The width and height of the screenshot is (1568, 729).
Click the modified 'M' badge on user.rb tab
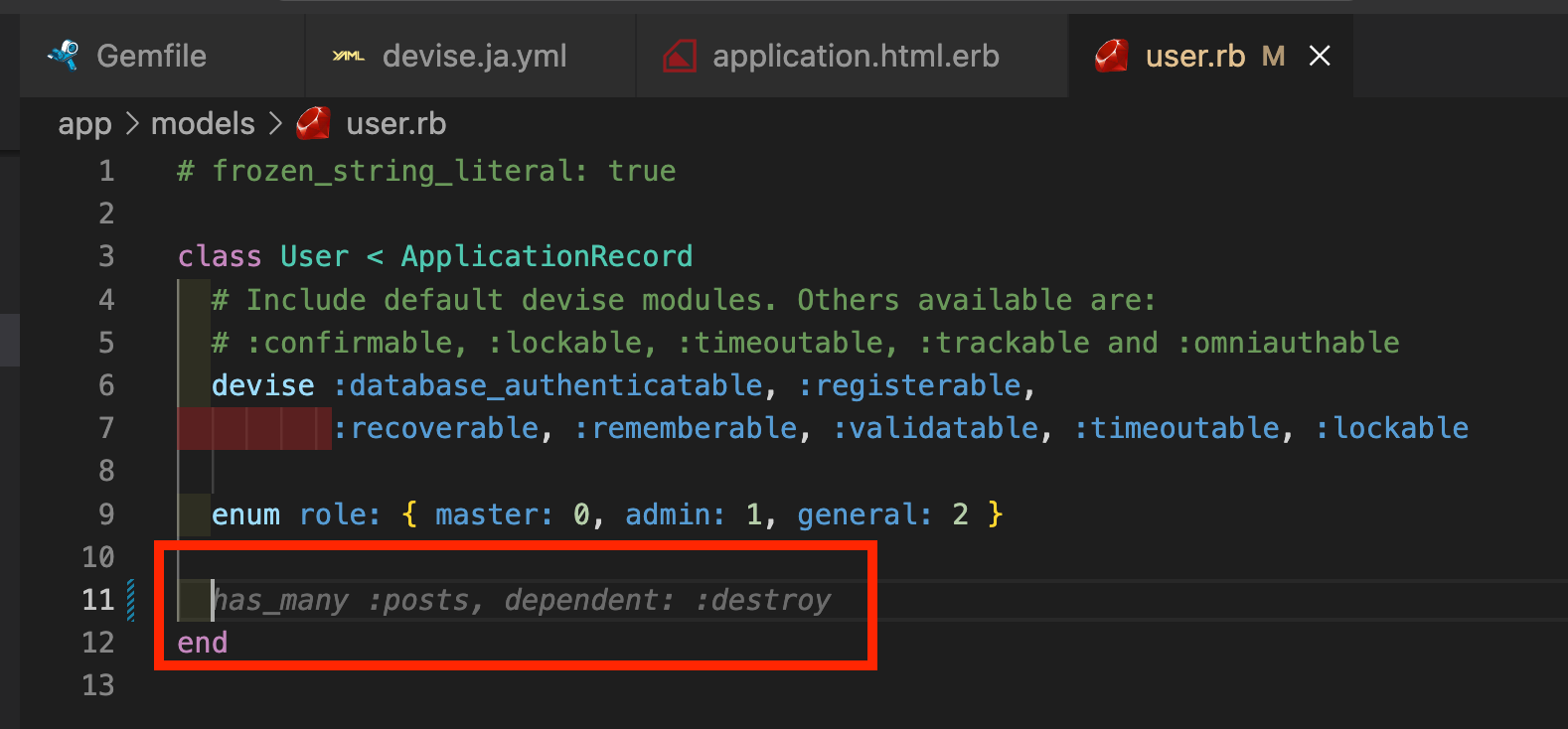[1273, 57]
